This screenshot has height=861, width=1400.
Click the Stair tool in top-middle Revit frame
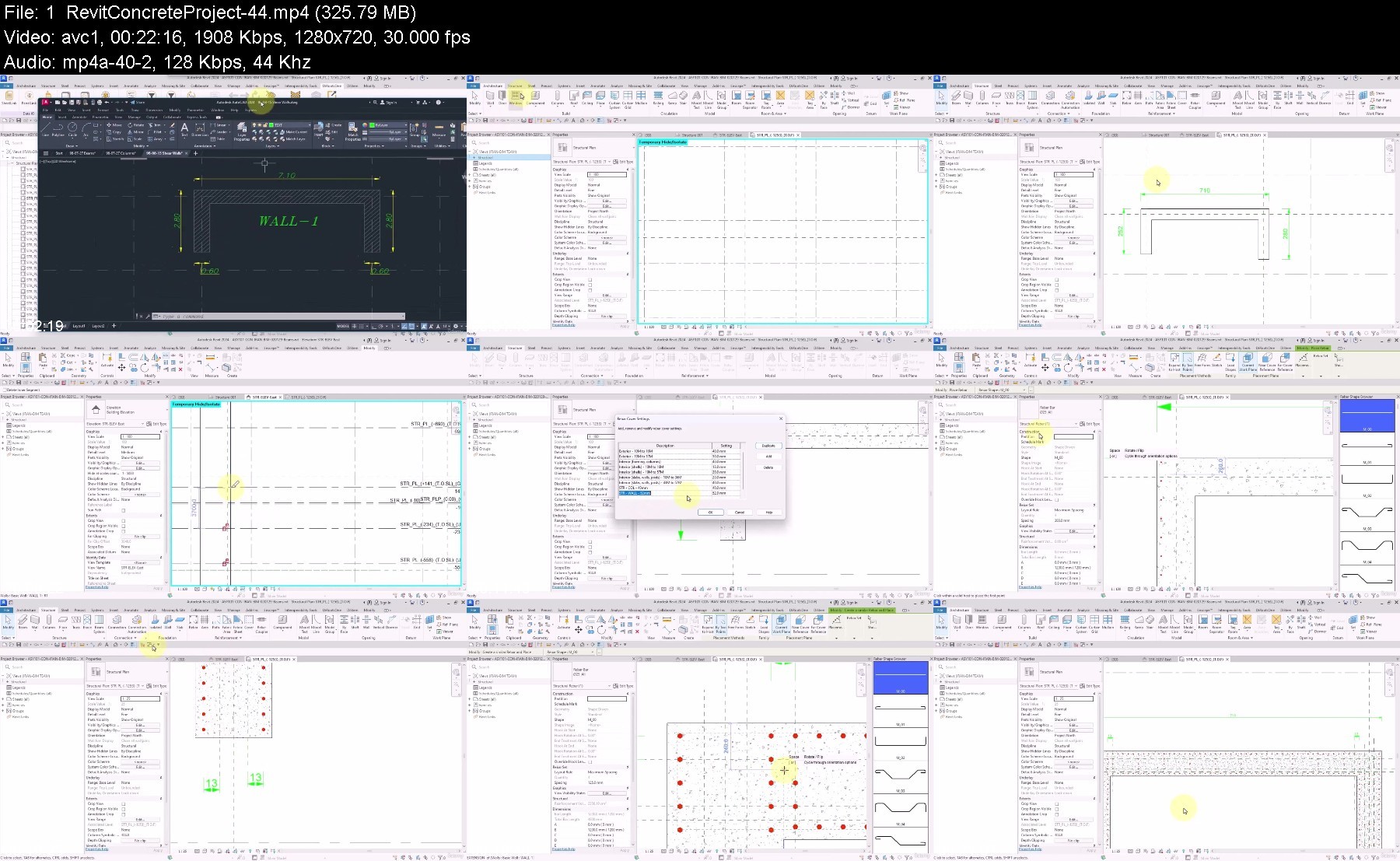(683, 96)
